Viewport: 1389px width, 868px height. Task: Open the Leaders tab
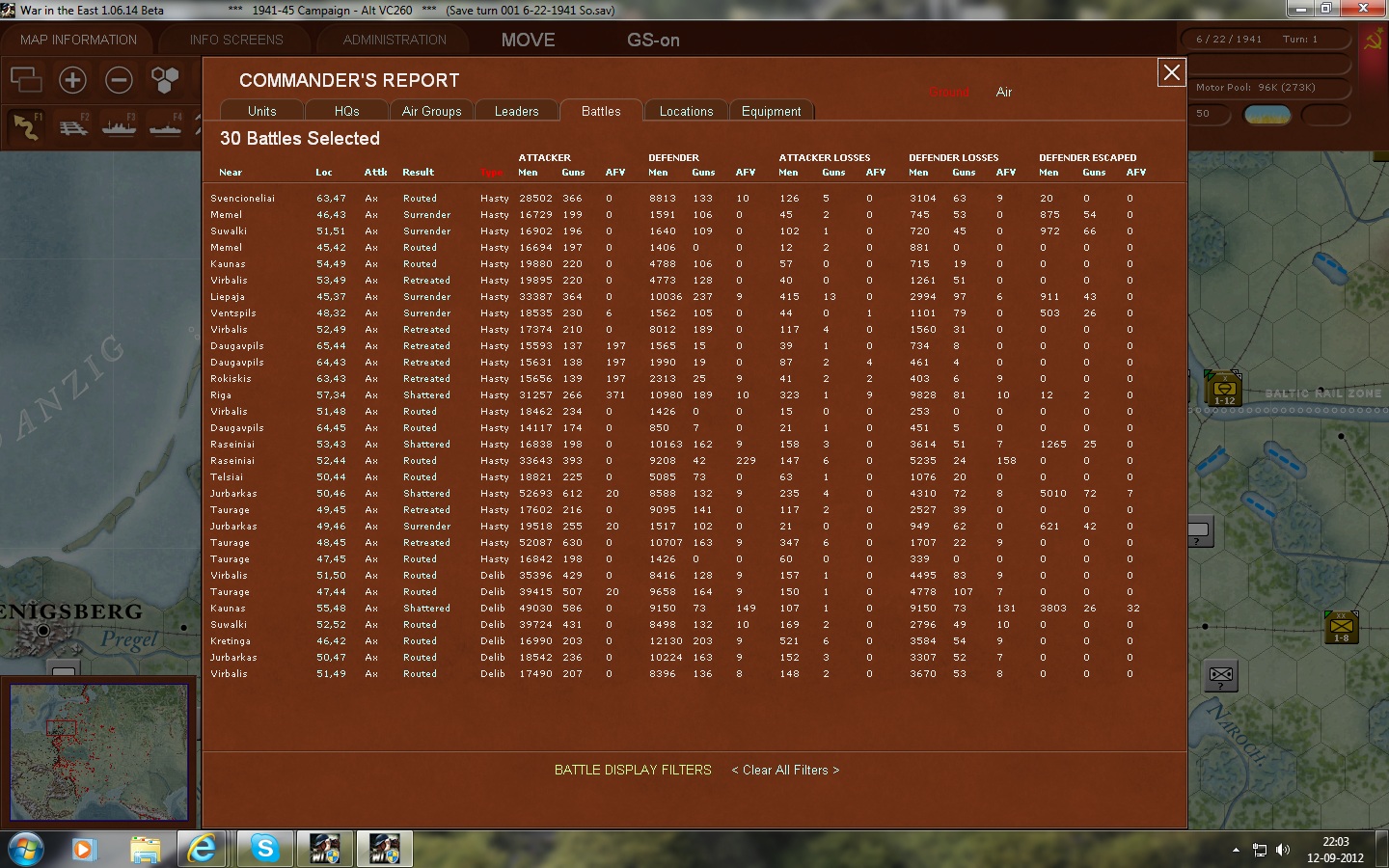(516, 111)
